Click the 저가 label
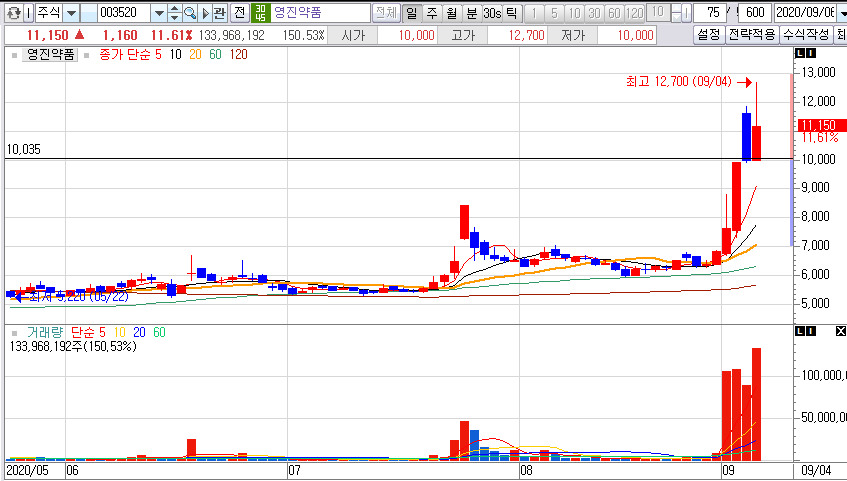 coord(573,36)
